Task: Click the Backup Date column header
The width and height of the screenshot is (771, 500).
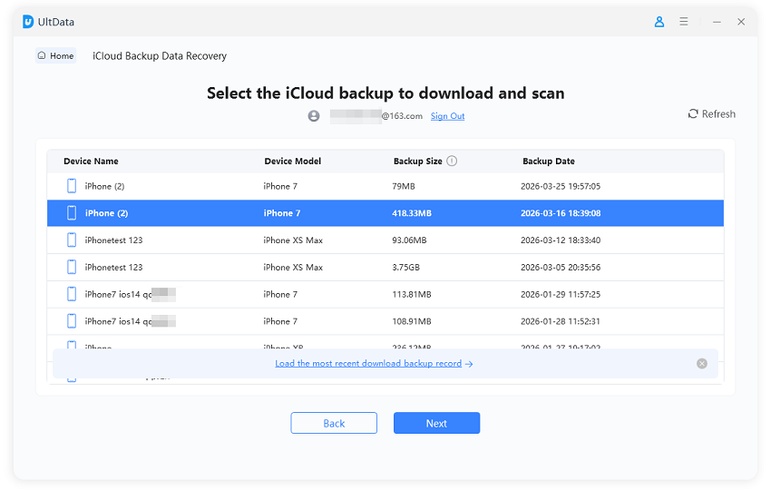Action: point(548,161)
